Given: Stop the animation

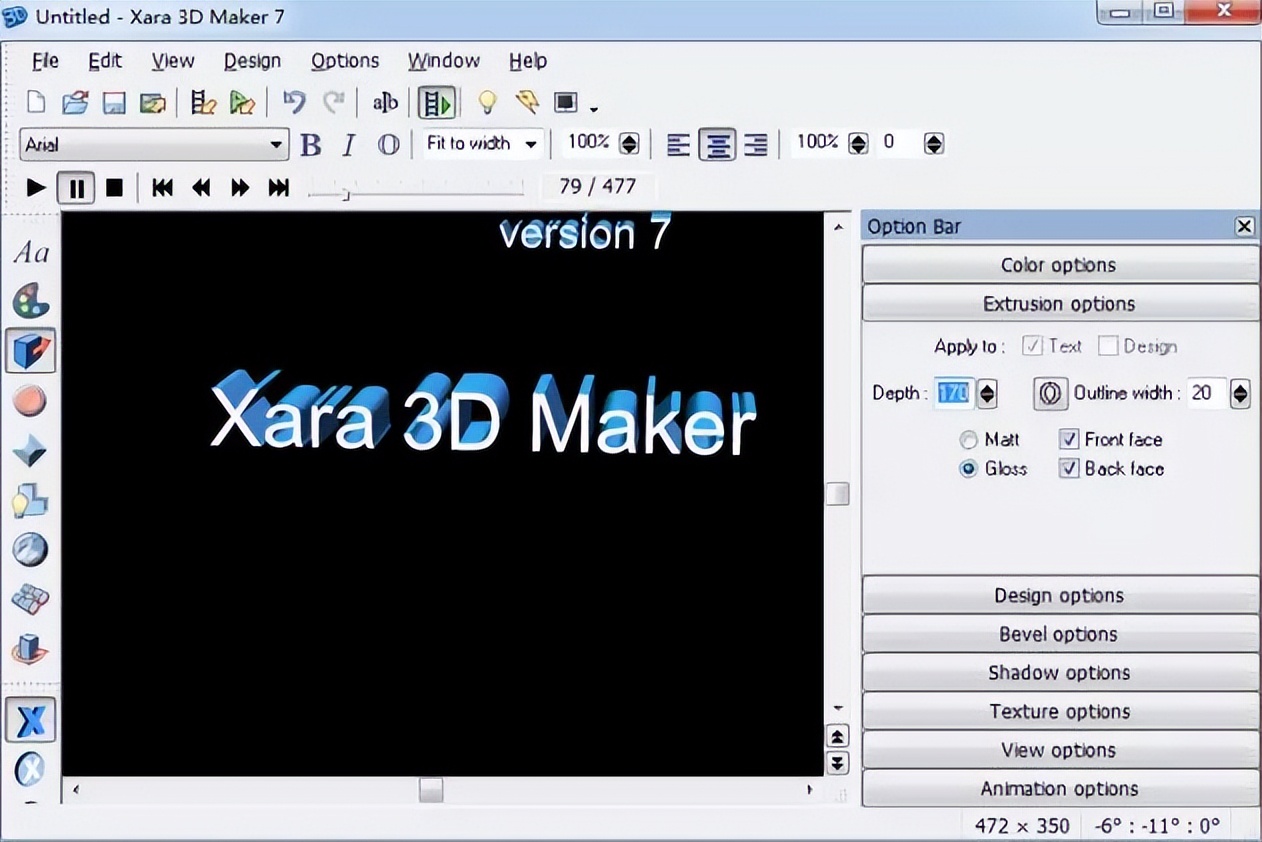Looking at the screenshot, I should 114,187.
